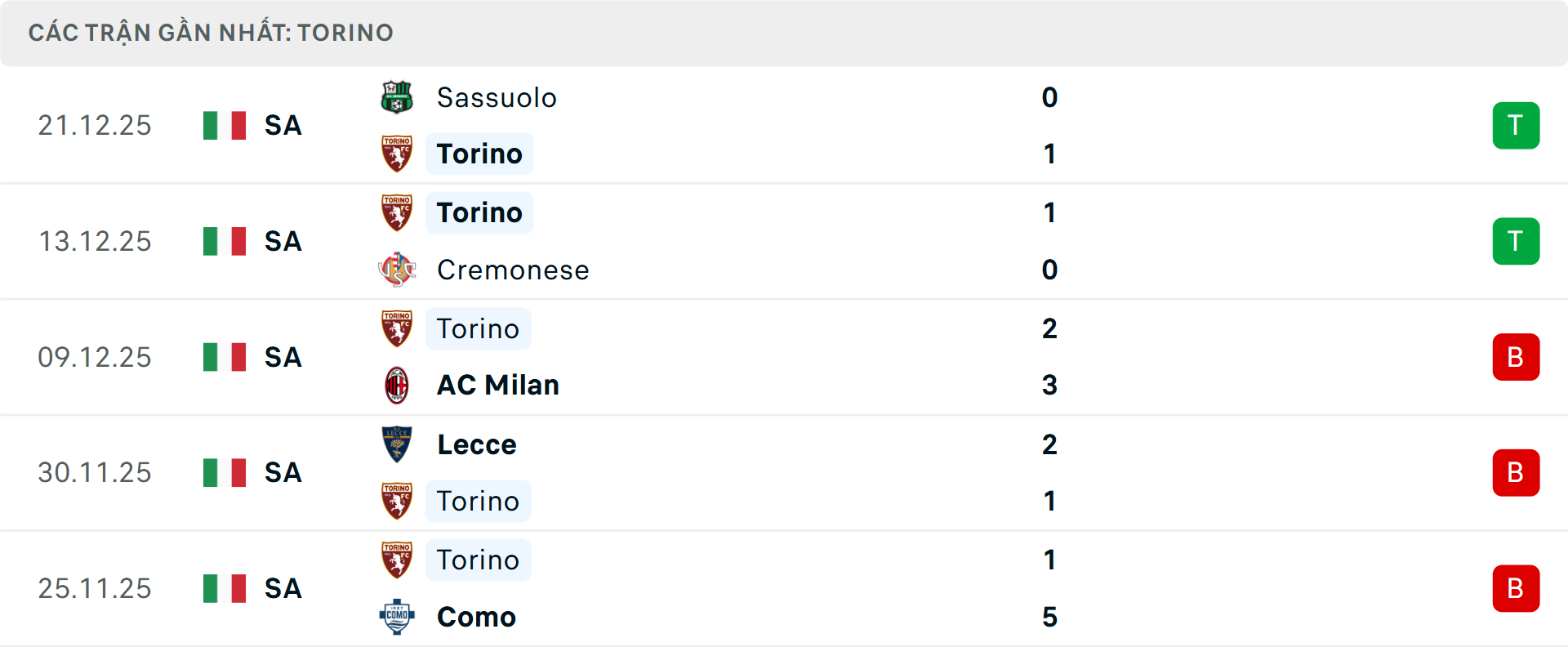
Task: Click the SA league label for 13.12.25
Action: pyautogui.click(x=283, y=242)
